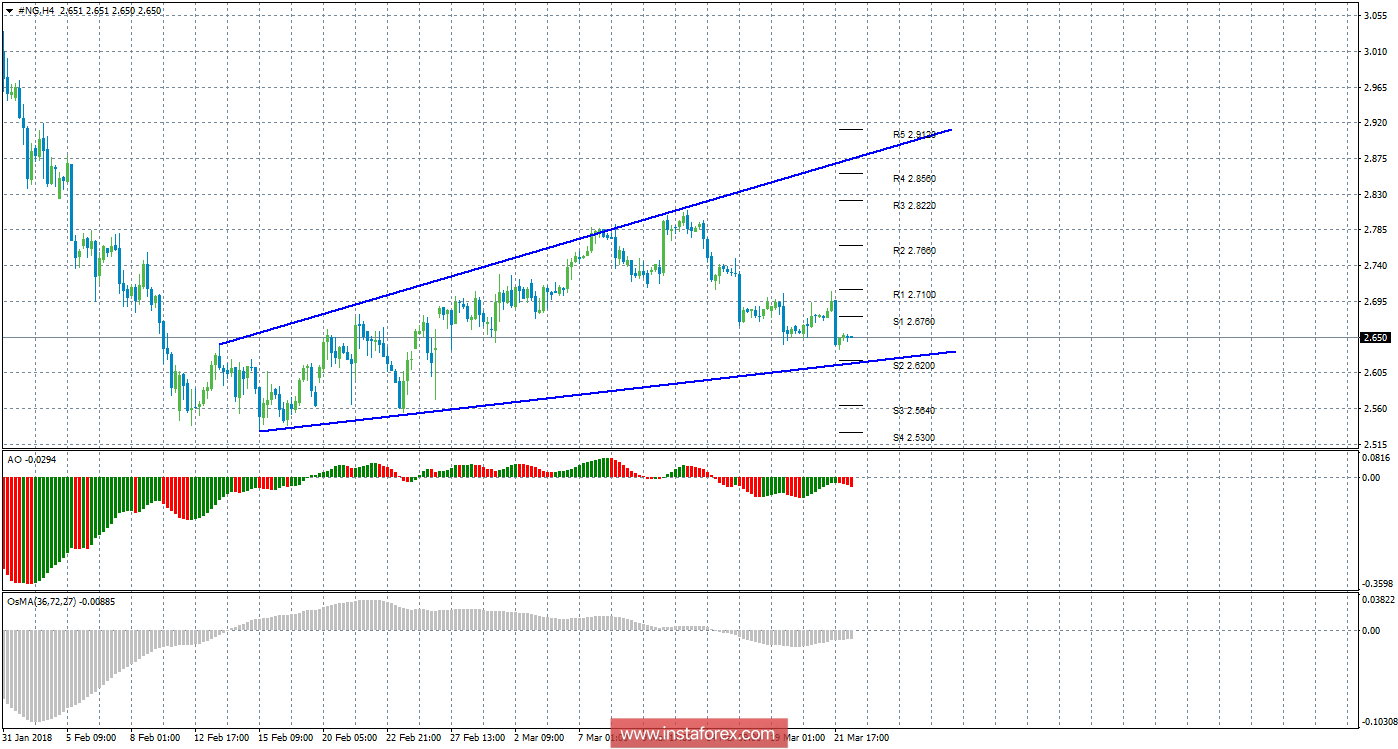1398x749 pixels.
Task: Click the -0.3598 value on AO scale
Action: coord(1377,583)
